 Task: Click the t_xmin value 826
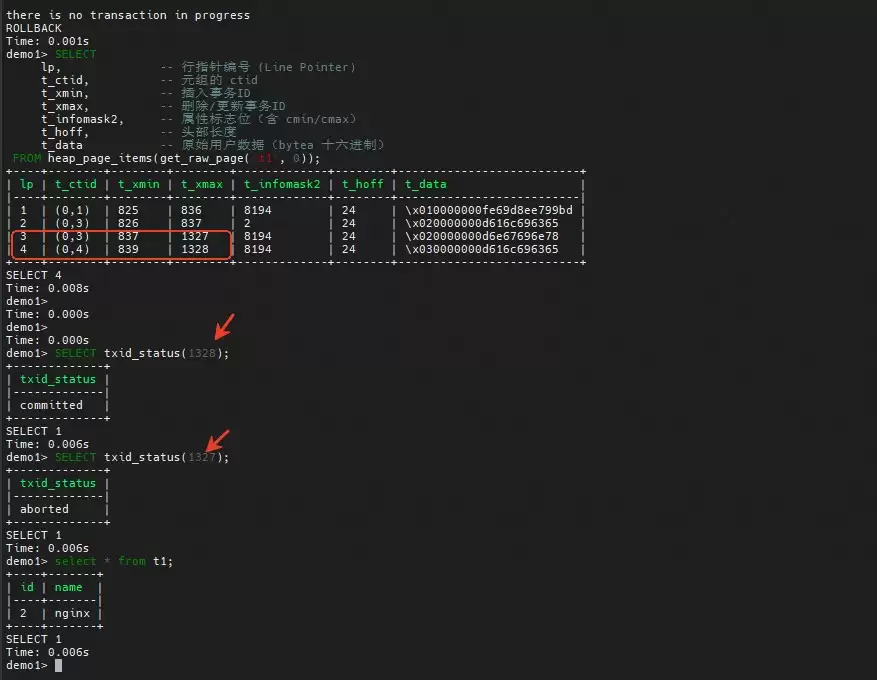click(128, 223)
